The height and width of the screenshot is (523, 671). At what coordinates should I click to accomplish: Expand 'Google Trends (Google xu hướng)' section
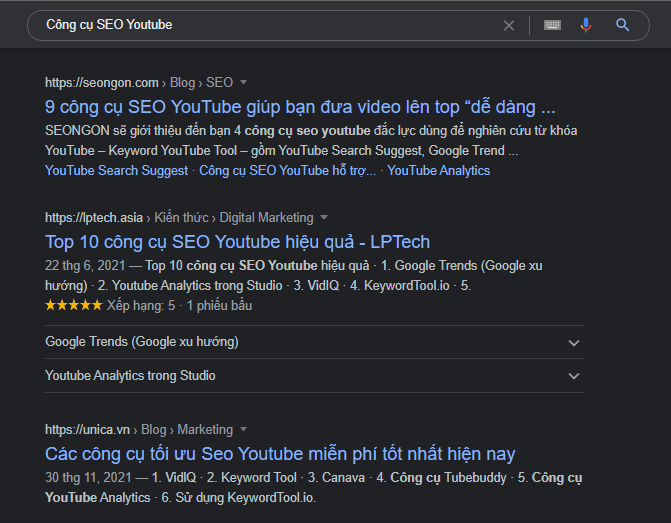coord(315,342)
